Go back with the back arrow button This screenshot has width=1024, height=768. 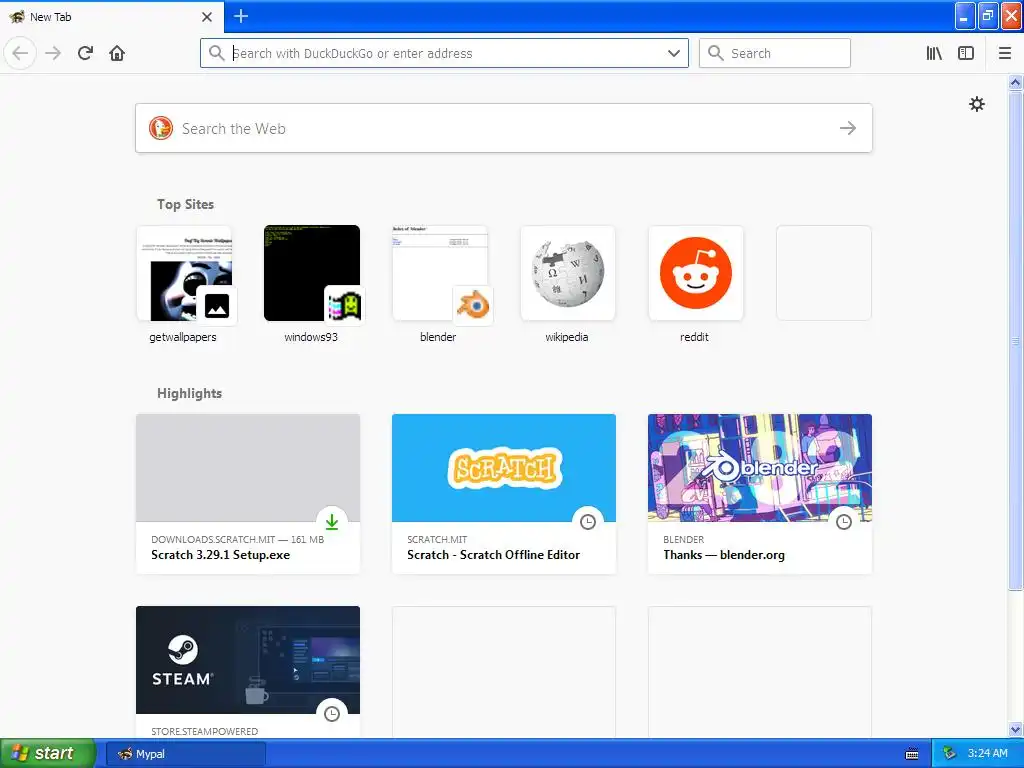click(x=20, y=53)
